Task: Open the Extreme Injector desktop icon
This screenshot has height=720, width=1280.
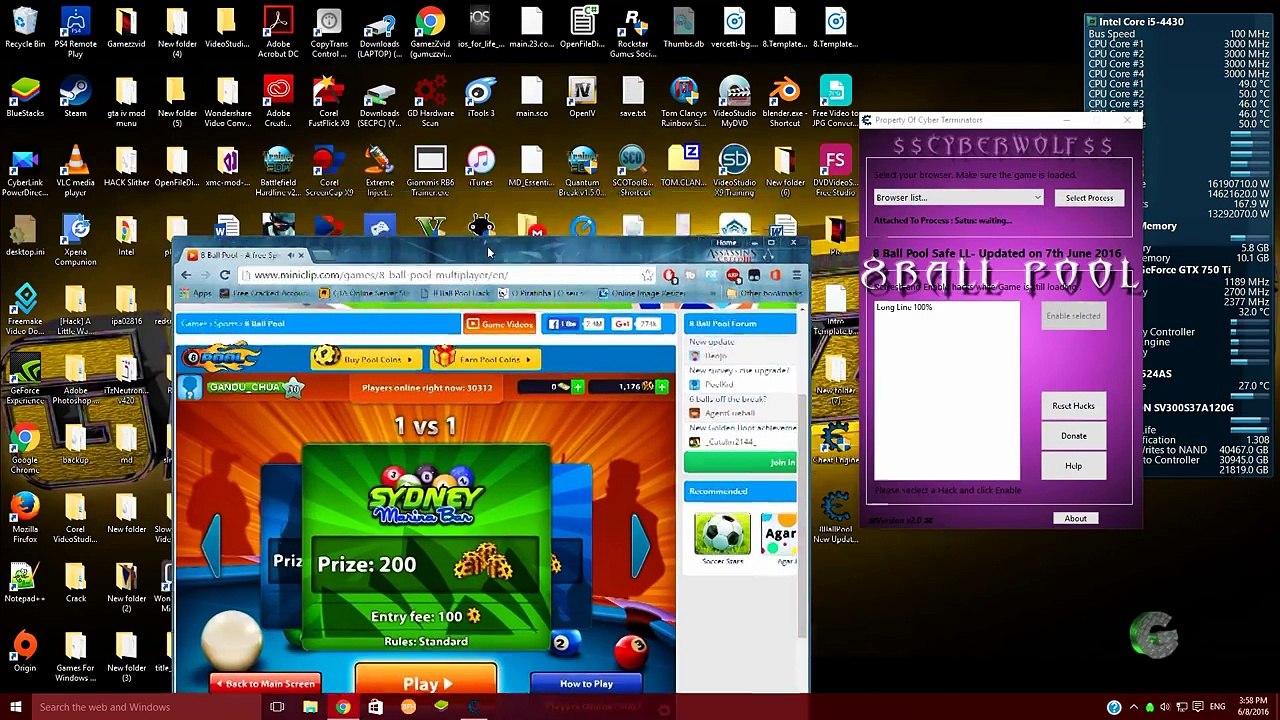Action: tap(379, 170)
